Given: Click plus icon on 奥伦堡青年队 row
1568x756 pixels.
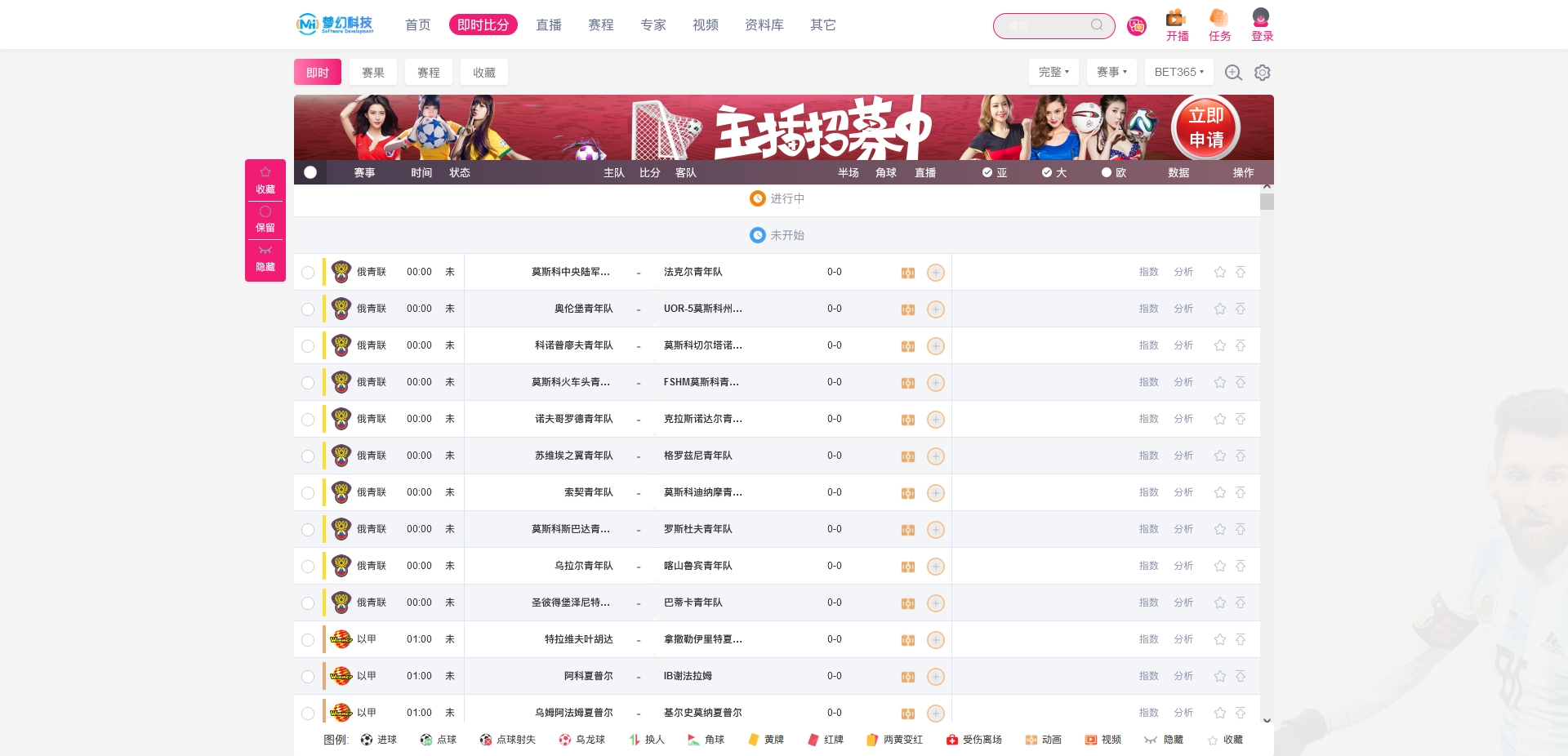Looking at the screenshot, I should [x=936, y=309].
